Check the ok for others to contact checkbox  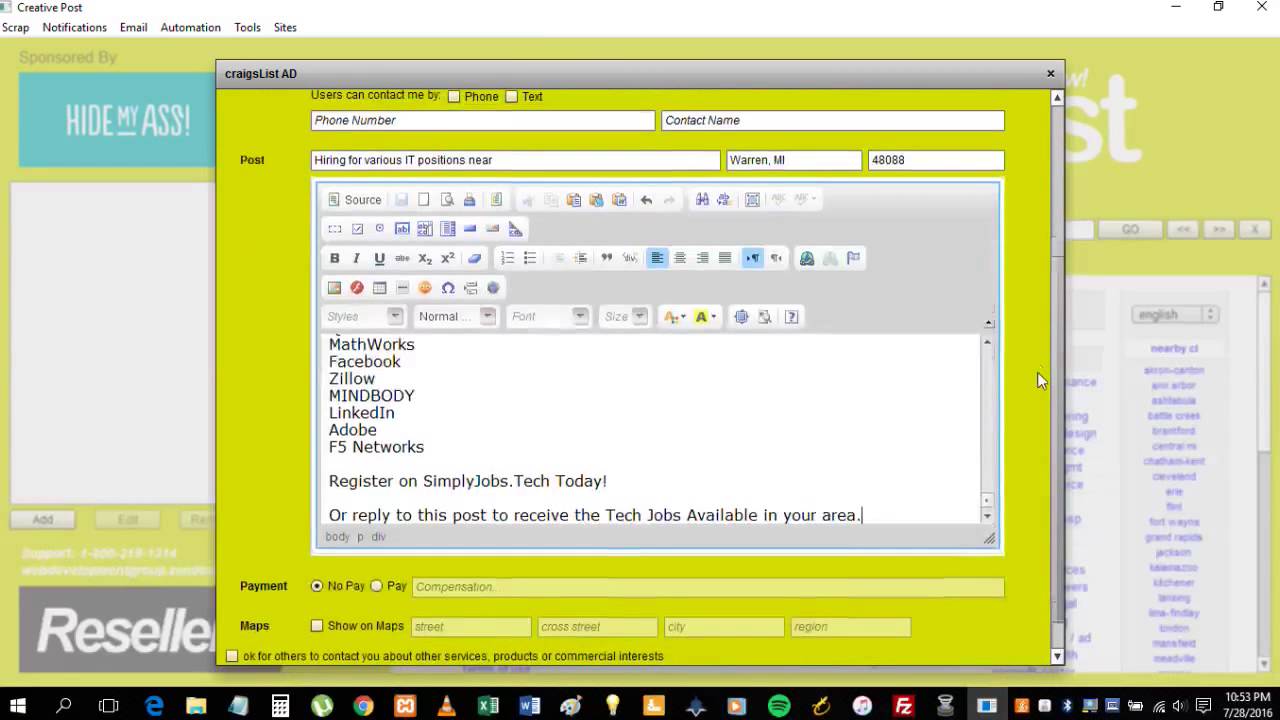click(x=232, y=656)
